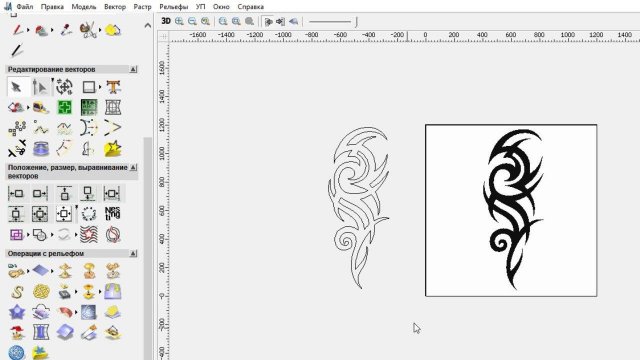The width and height of the screenshot is (640, 360).
Task: Switch to the 3D view
Action: point(166,21)
